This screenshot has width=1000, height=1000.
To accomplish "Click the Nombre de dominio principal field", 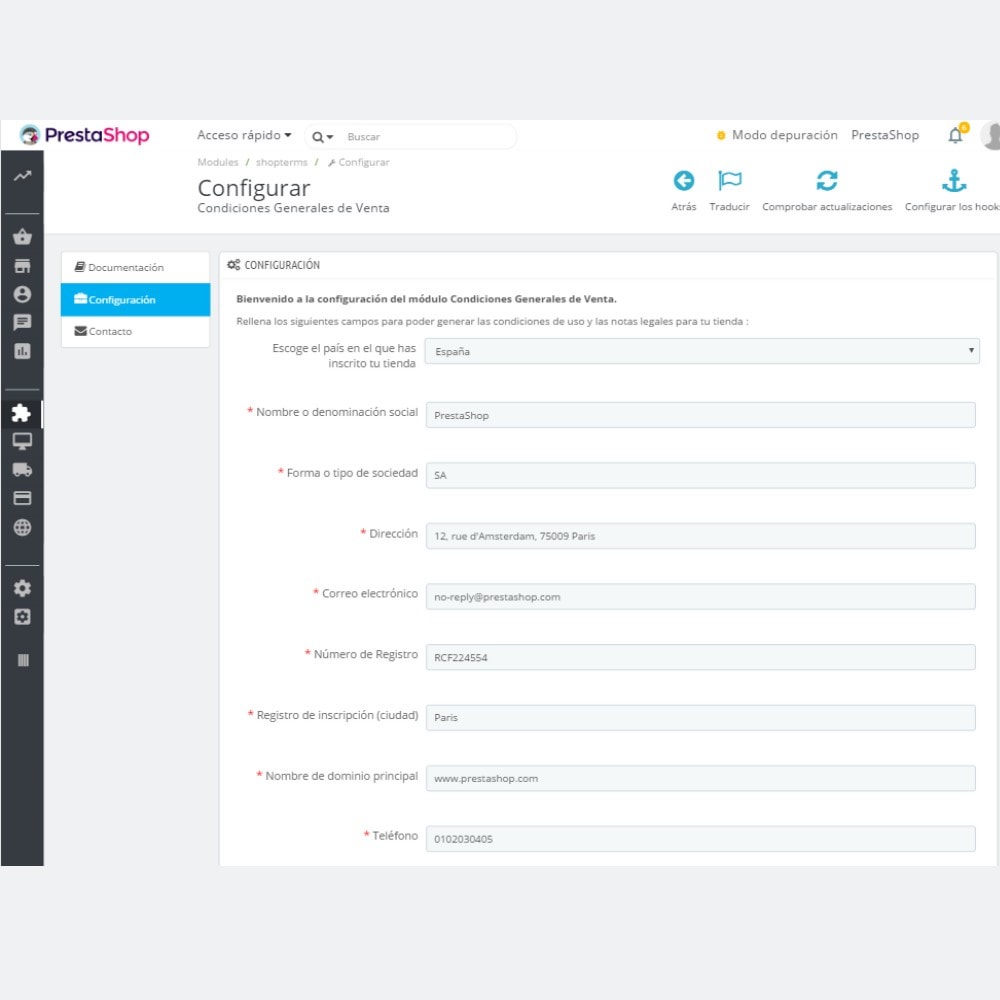I will tap(700, 778).
